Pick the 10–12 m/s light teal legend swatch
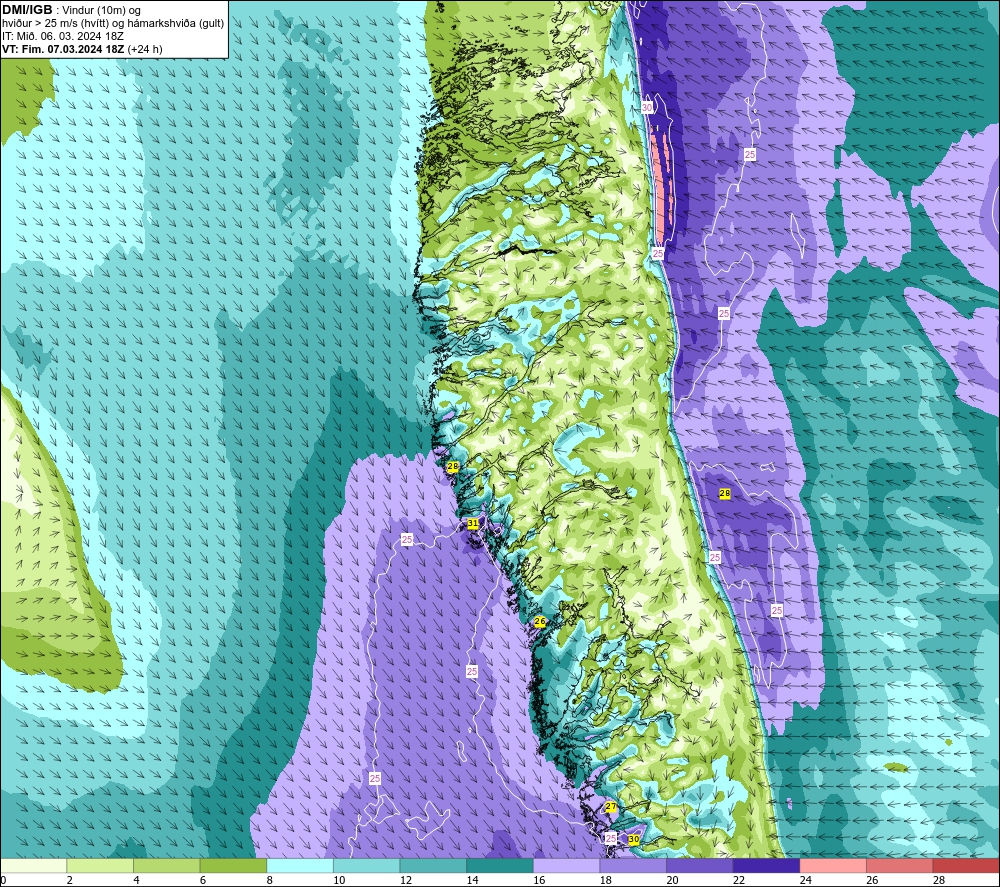This screenshot has width=1000, height=887. [x=366, y=866]
